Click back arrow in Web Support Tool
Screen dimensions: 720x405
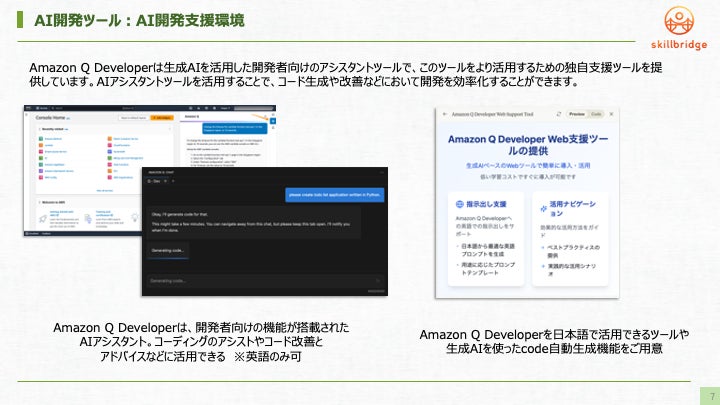(444, 114)
